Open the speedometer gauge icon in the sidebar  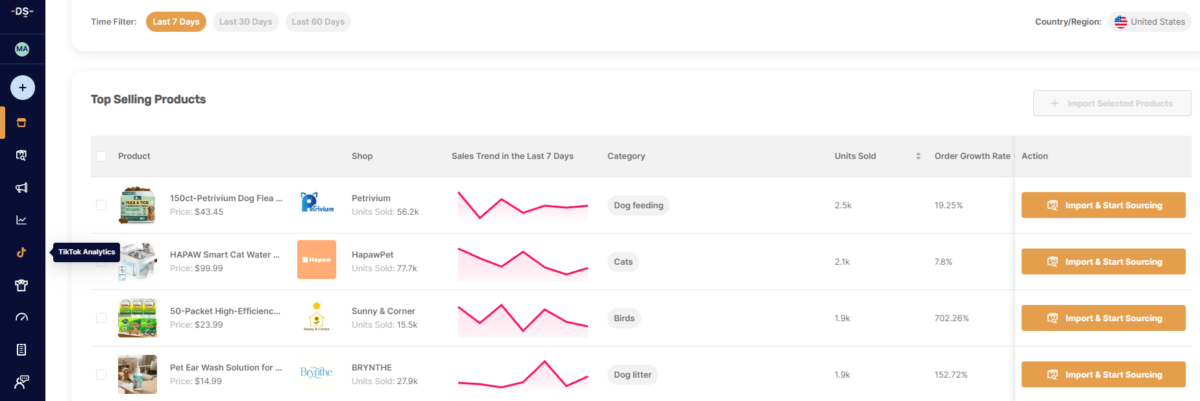22,317
